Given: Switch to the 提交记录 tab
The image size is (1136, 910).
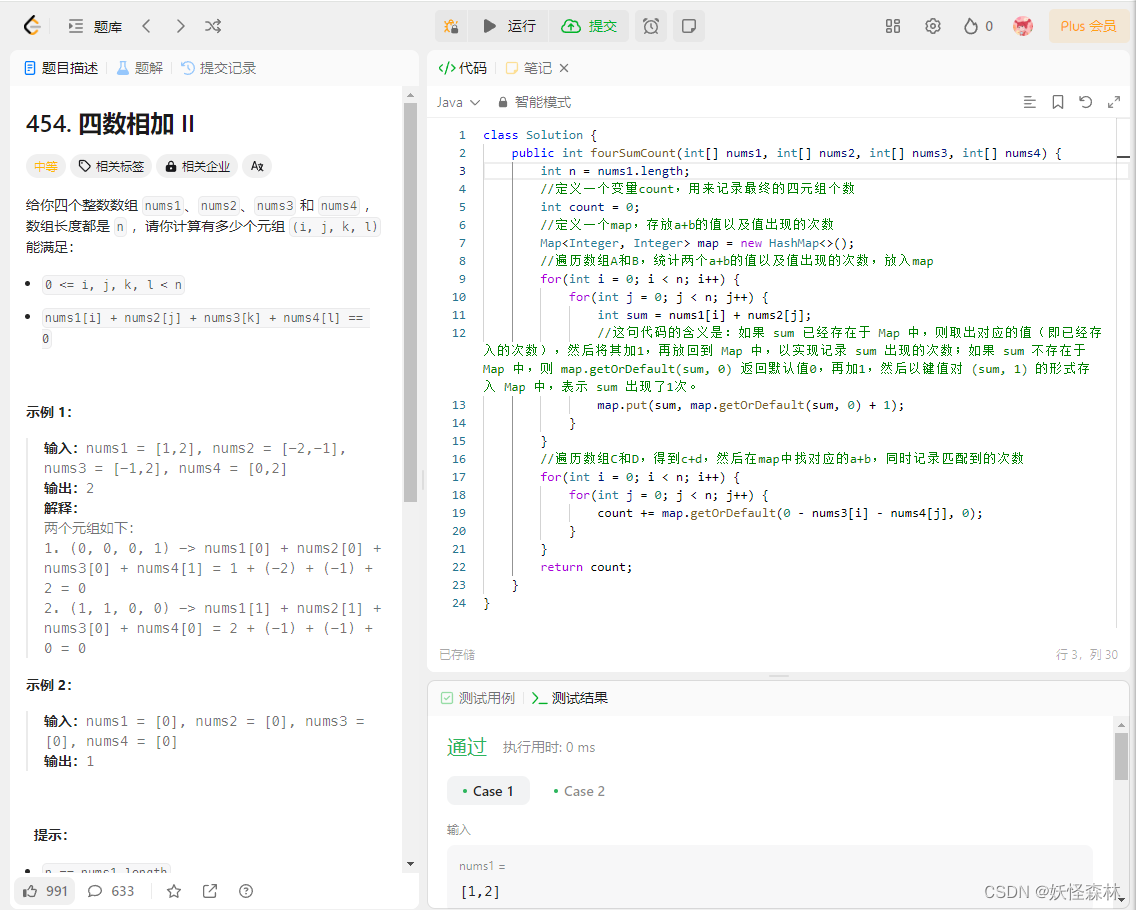Looking at the screenshot, I should click(218, 68).
